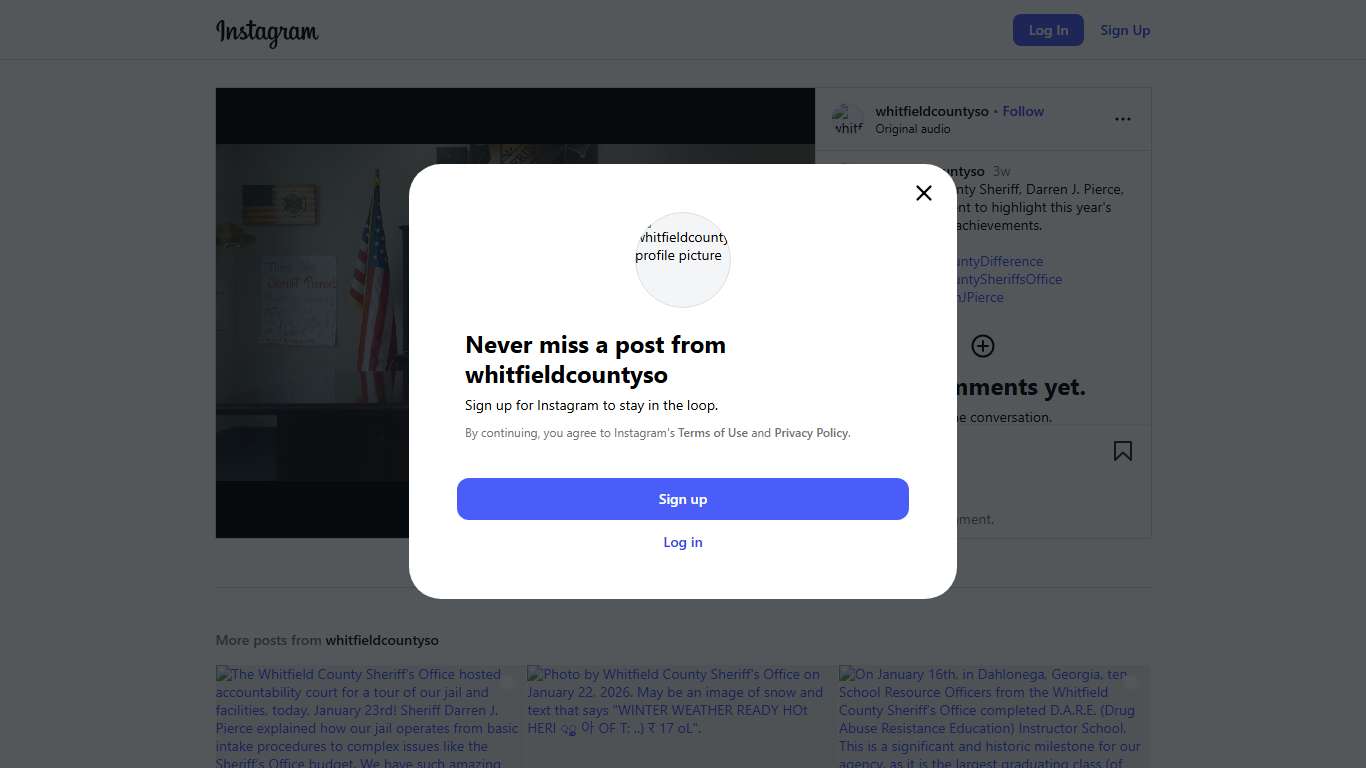Image resolution: width=1366 pixels, height=768 pixels.
Task: Follow the whitfieldcountyso account
Action: pyautogui.click(x=1023, y=111)
